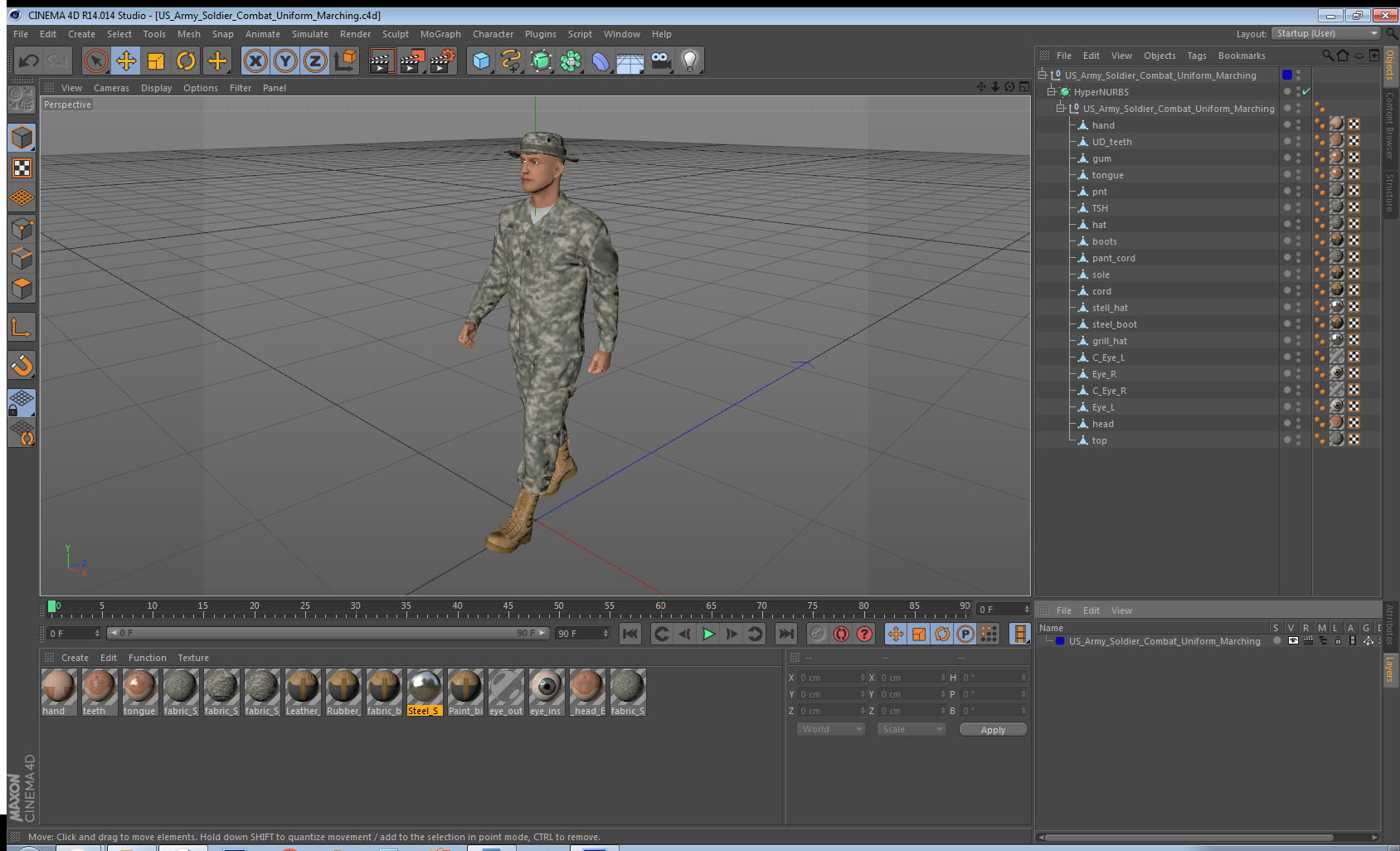Open the Objects side tab
Viewport: 1400px width, 851px height.
tap(1390, 66)
